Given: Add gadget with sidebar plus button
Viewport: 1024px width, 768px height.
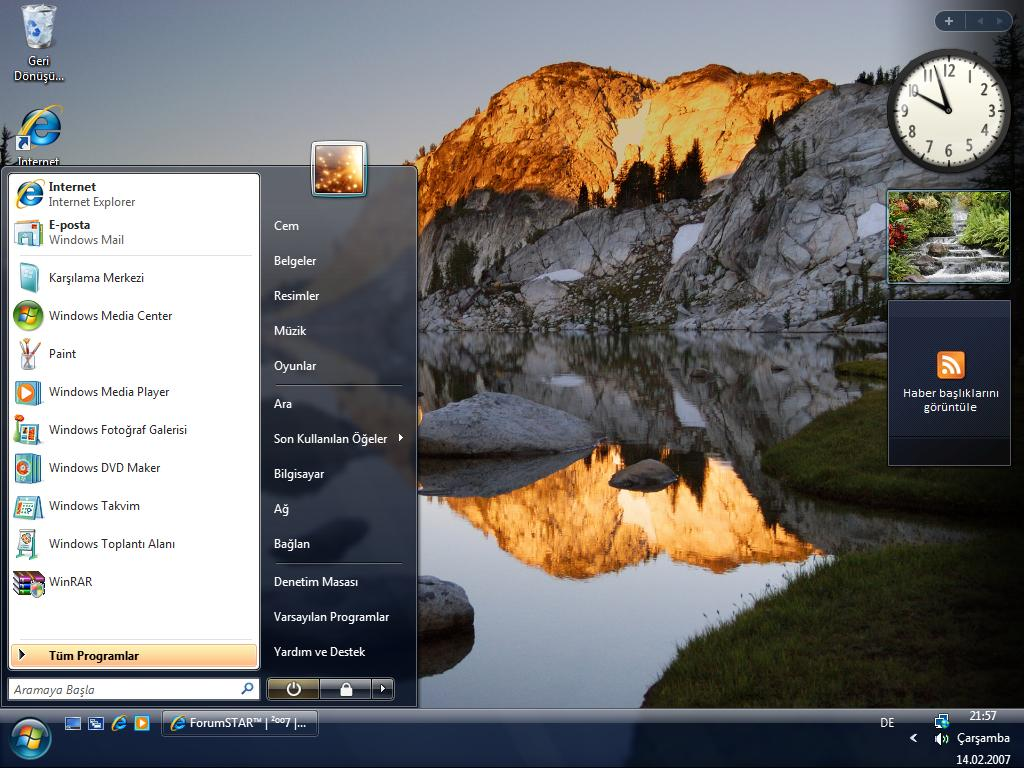Looking at the screenshot, I should [x=949, y=21].
